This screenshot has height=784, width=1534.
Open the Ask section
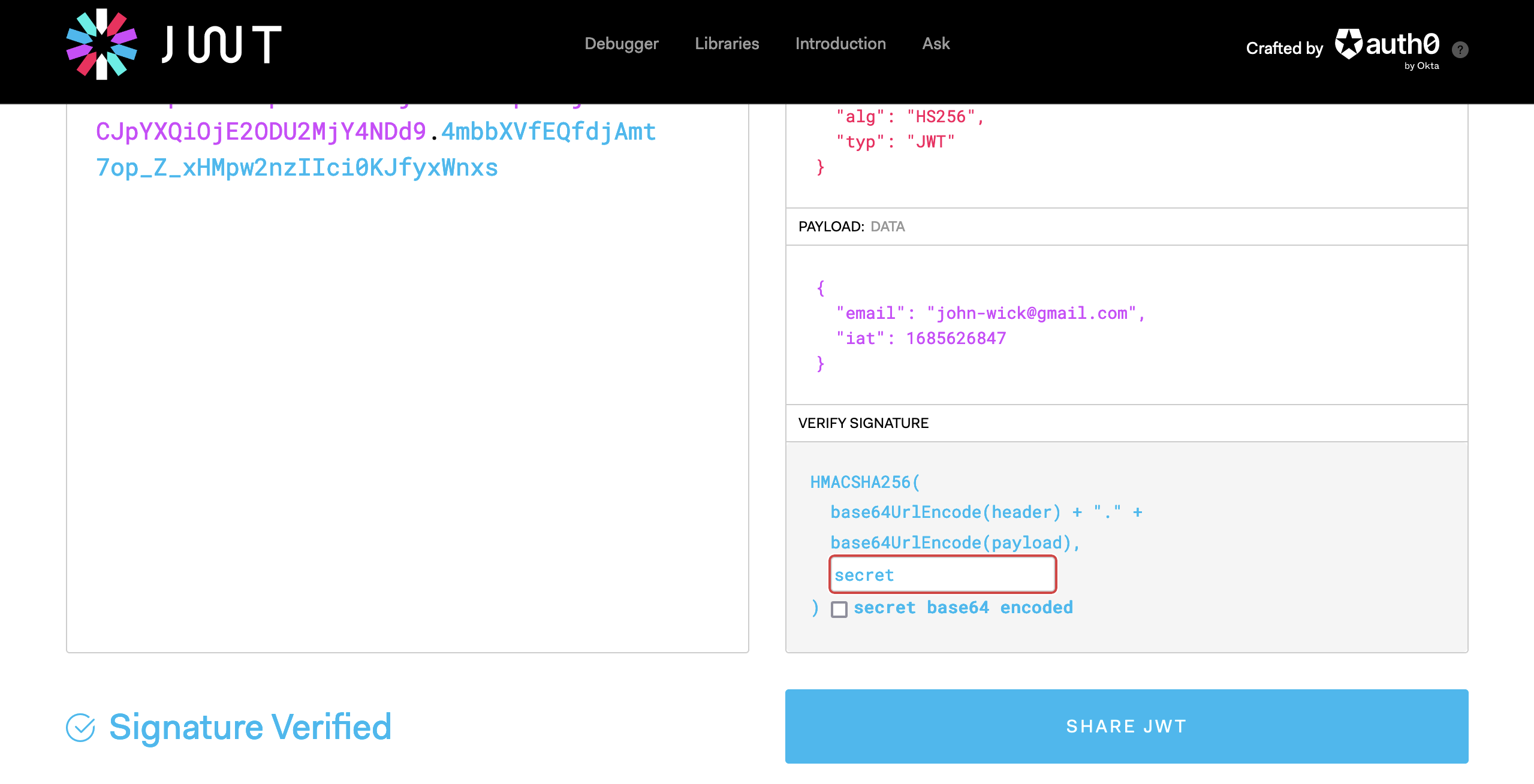pos(935,43)
